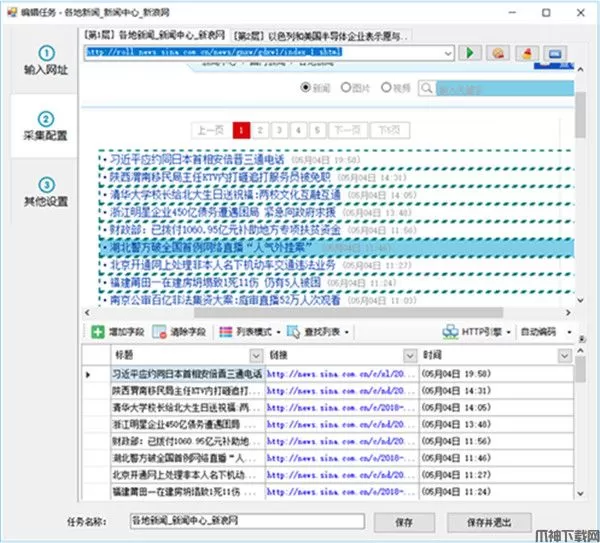Image resolution: width=600 pixels, height=543 pixels.
Task: Click the 查找列表 find list tool
Action: tap(293, 331)
